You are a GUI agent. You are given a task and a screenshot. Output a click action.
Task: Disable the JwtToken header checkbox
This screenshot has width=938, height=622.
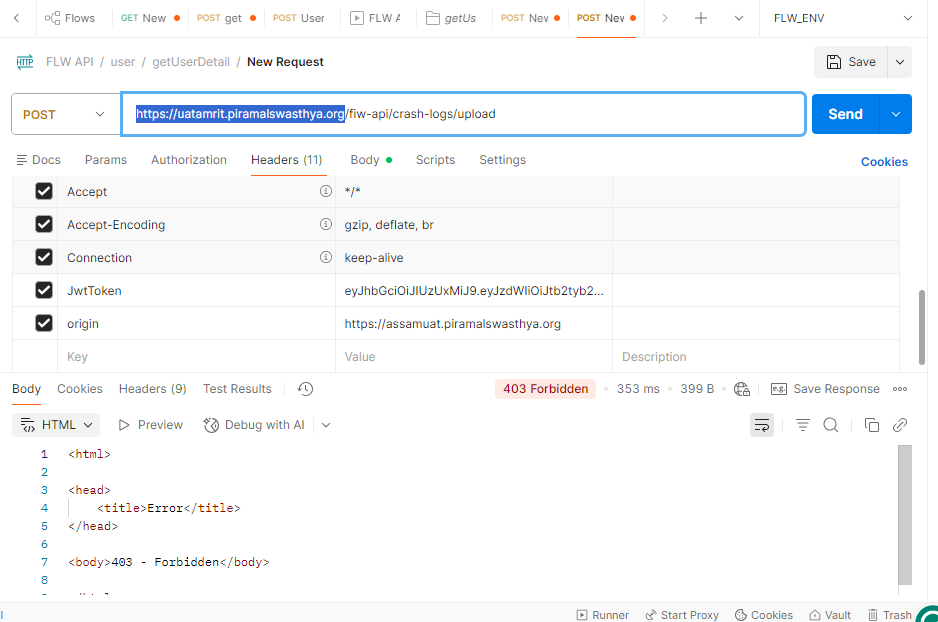[x=44, y=290]
